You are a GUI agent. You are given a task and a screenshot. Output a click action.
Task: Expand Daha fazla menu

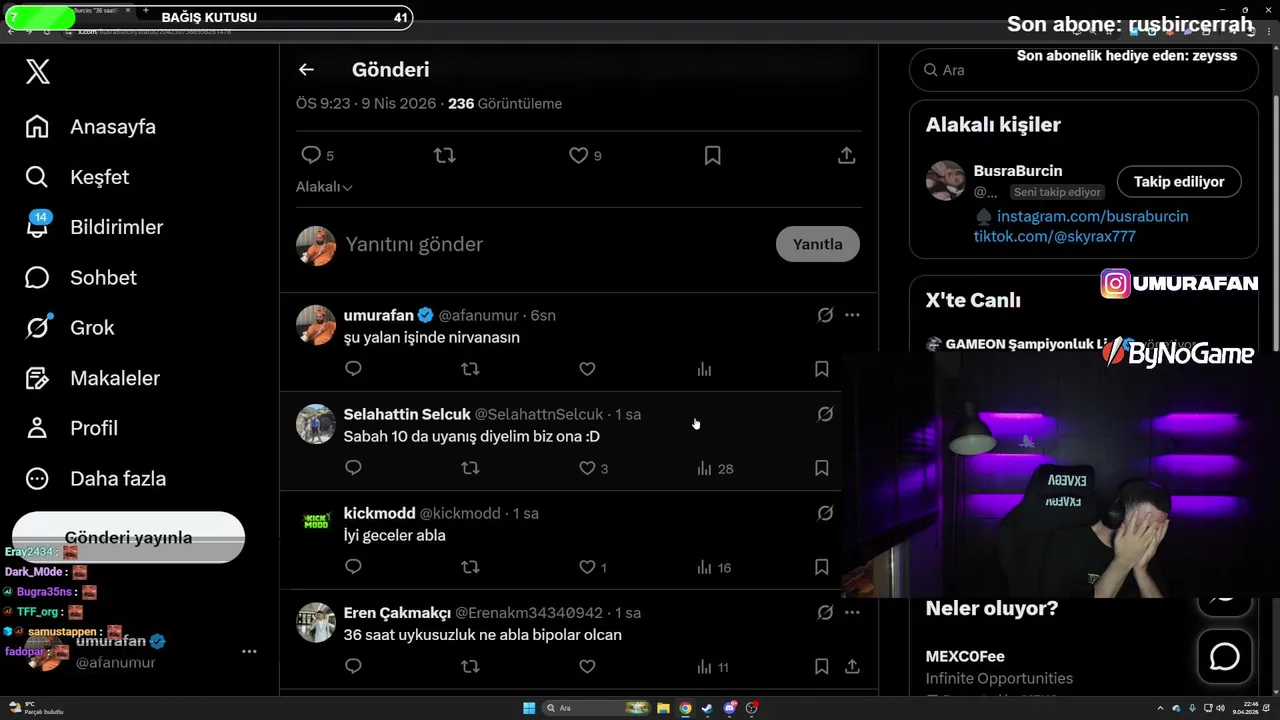tap(95, 478)
